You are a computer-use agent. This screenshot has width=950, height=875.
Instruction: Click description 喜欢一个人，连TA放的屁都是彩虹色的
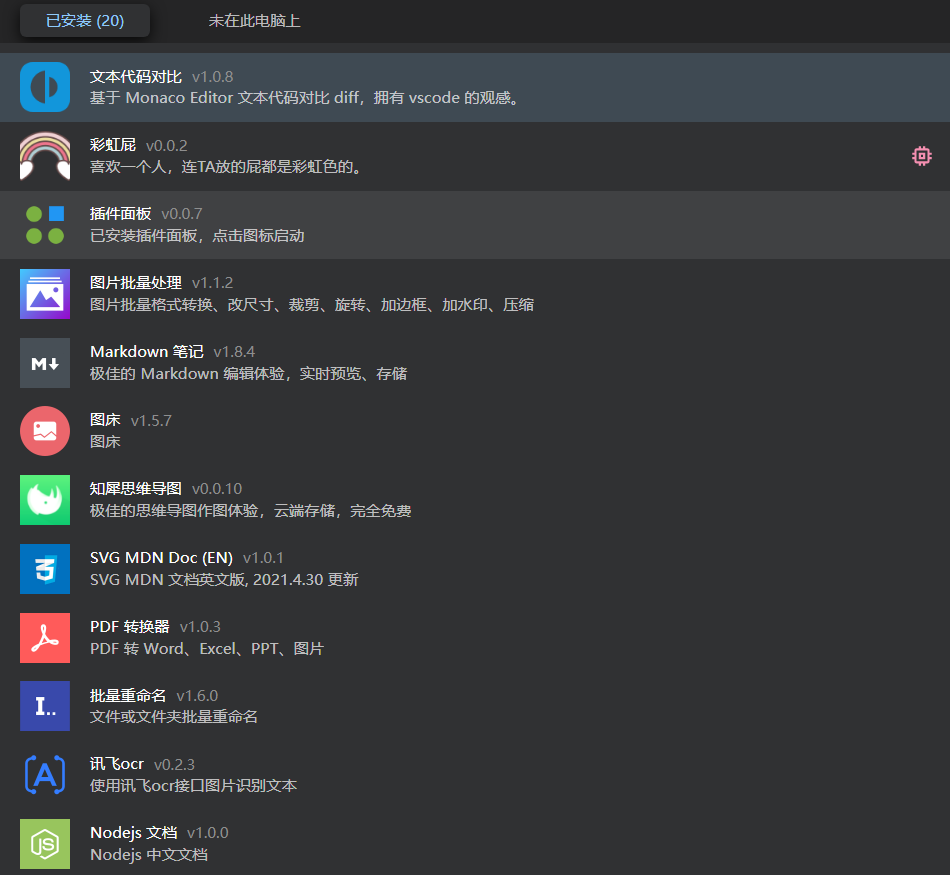(226, 167)
